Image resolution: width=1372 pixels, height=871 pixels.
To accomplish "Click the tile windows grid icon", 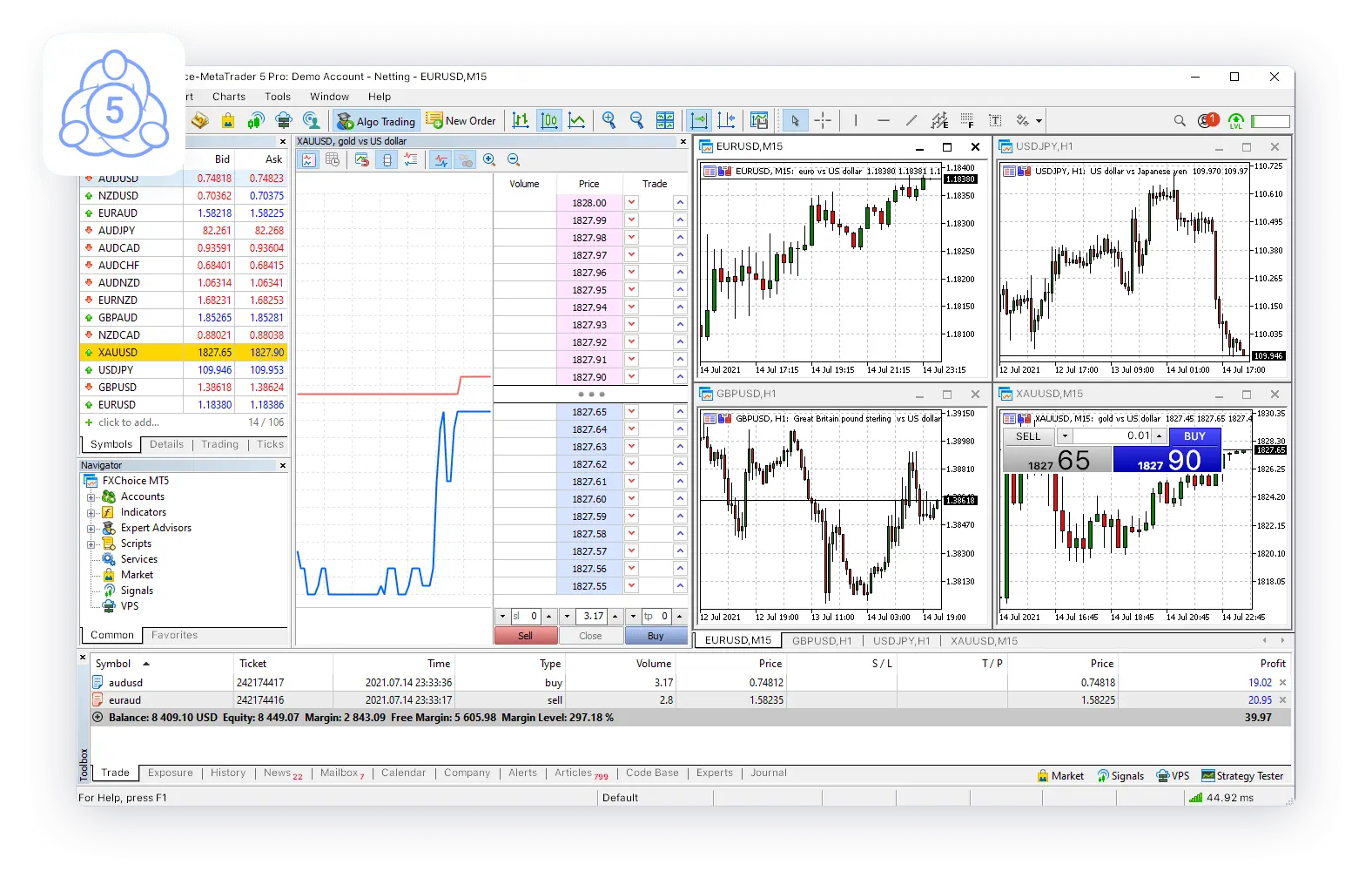I will [x=665, y=121].
